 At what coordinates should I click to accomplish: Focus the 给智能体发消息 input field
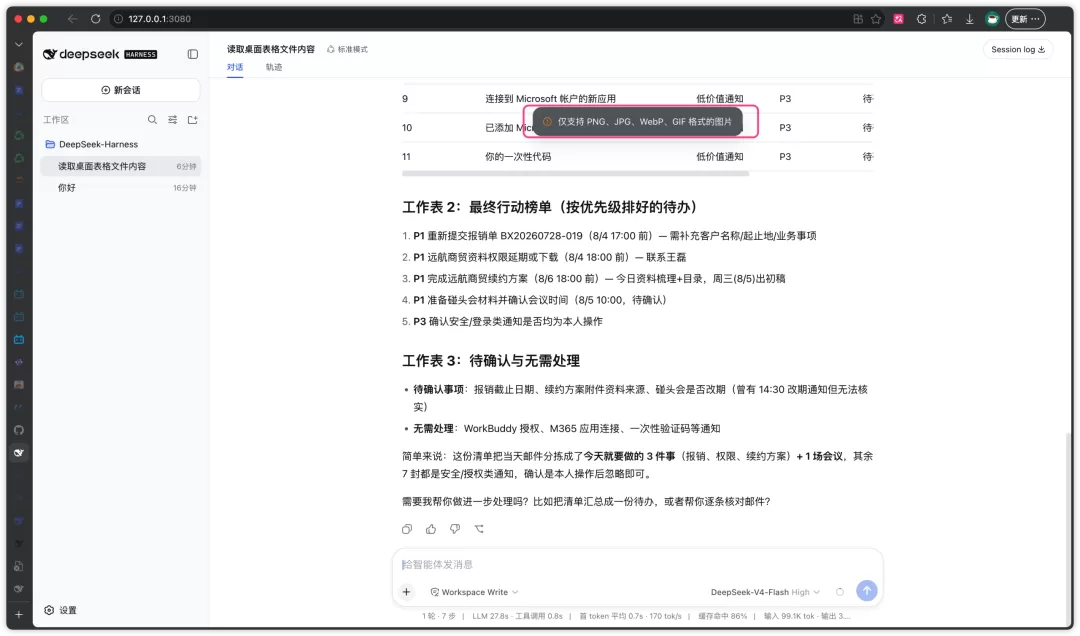coord(637,565)
